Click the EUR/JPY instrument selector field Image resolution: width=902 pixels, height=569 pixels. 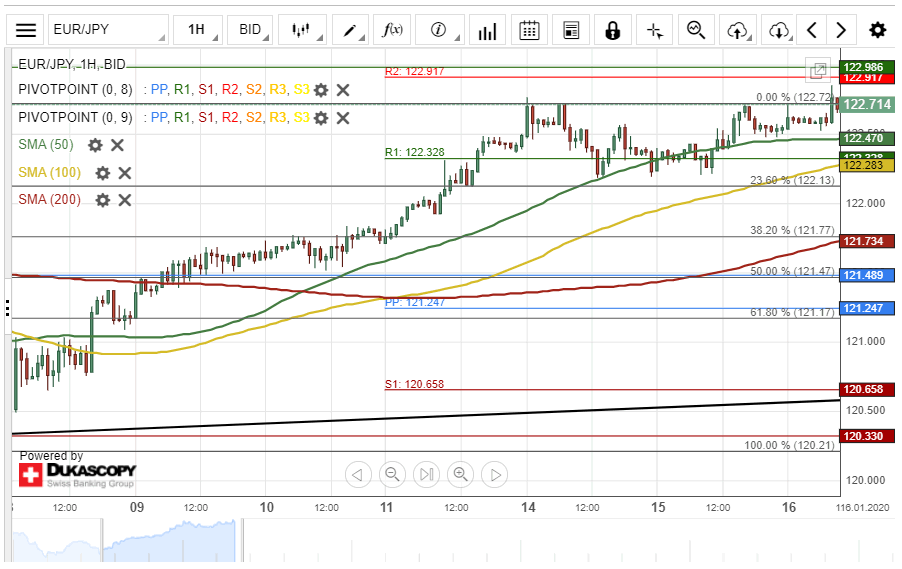108,30
